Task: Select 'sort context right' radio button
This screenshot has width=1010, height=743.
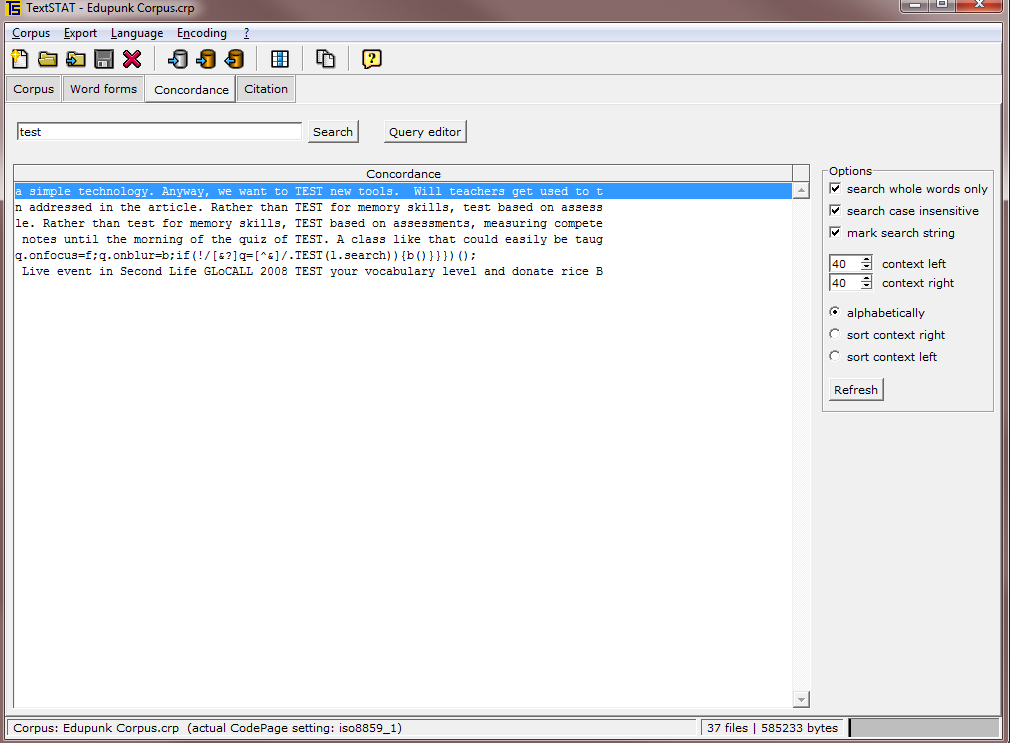Action: pyautogui.click(x=835, y=334)
